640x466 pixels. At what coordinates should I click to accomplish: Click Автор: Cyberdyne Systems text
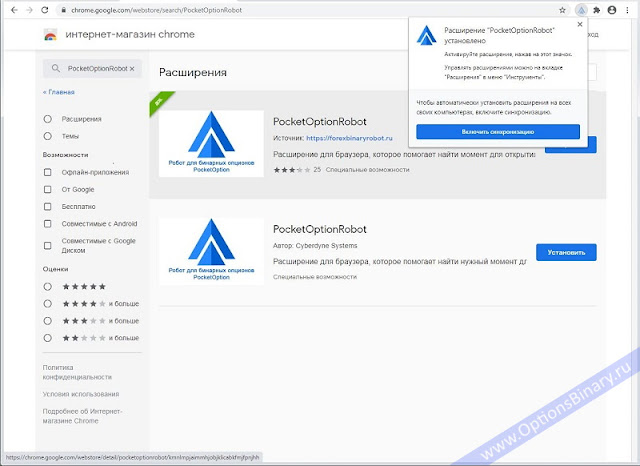(315, 246)
